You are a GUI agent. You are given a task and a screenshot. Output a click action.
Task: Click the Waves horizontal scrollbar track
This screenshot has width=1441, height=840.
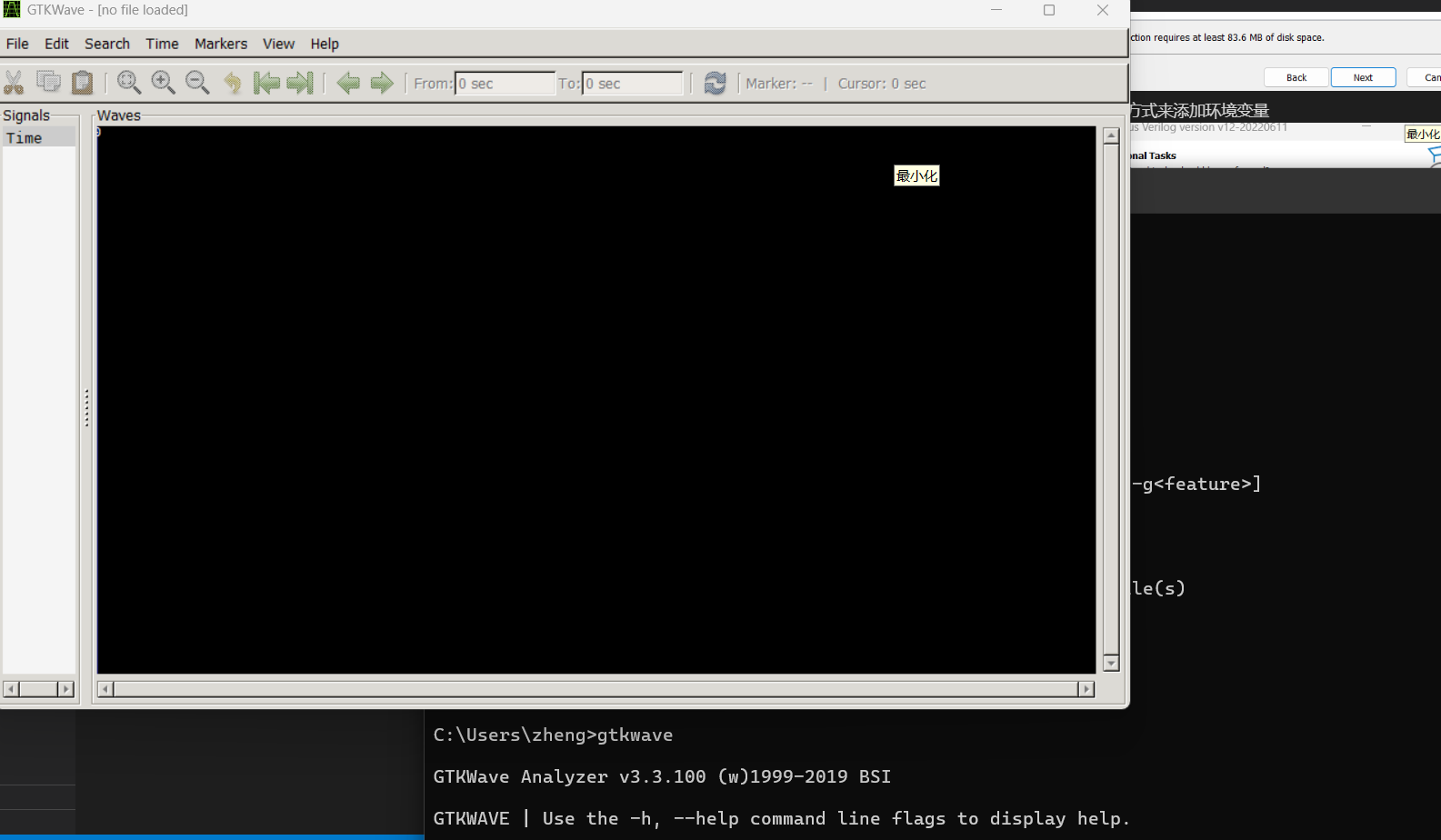[595, 689]
